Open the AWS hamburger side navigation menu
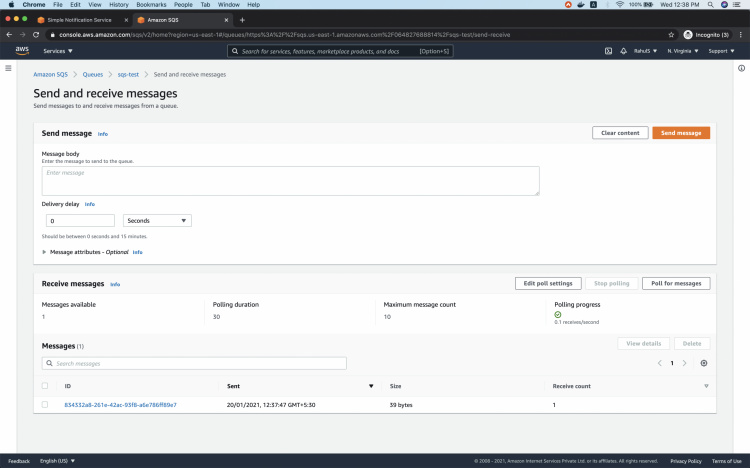The height and width of the screenshot is (468, 750). click(8, 68)
